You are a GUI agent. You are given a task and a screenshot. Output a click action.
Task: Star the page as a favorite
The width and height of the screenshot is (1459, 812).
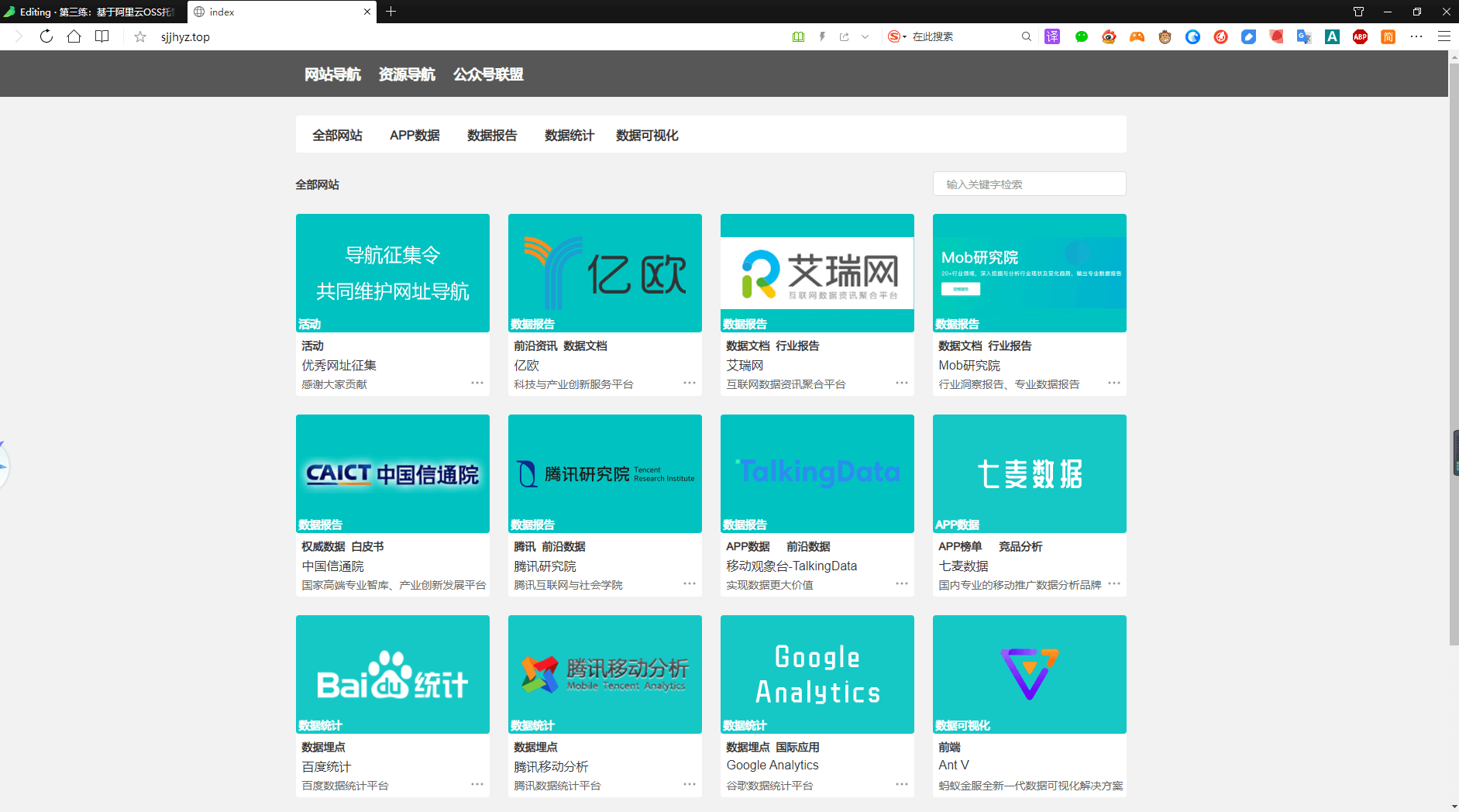tap(140, 36)
